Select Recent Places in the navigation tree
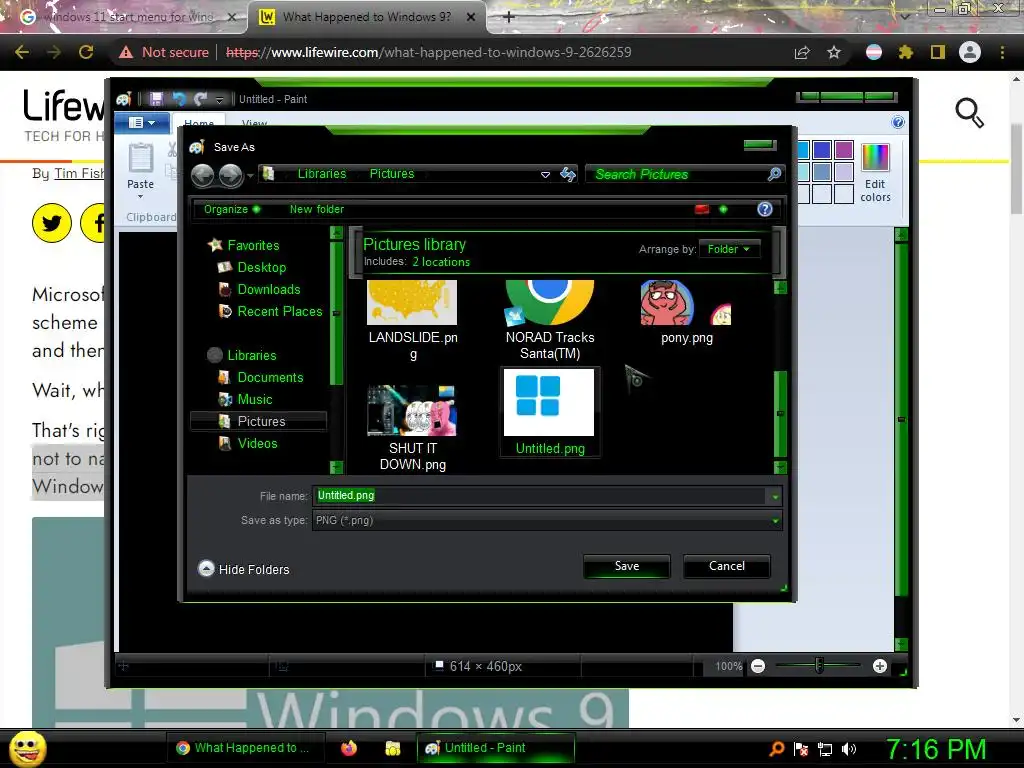The height and width of the screenshot is (768, 1024). coord(280,312)
